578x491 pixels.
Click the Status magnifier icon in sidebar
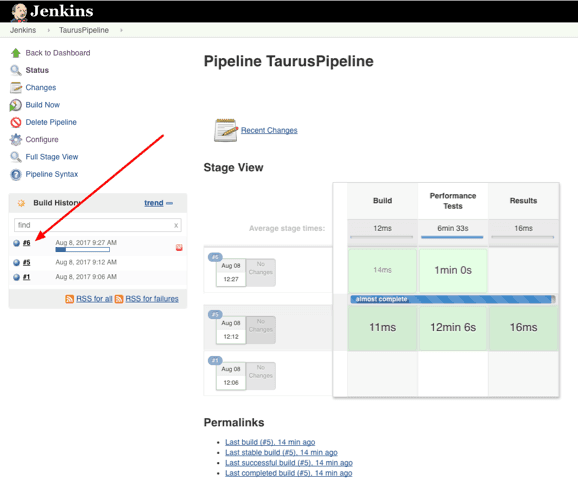15,70
